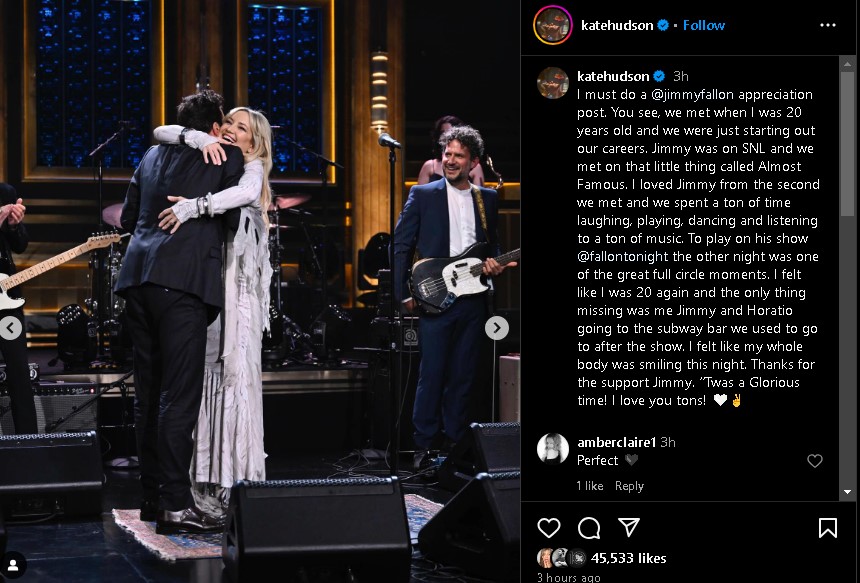Go to next photo with right arrow

point(496,328)
